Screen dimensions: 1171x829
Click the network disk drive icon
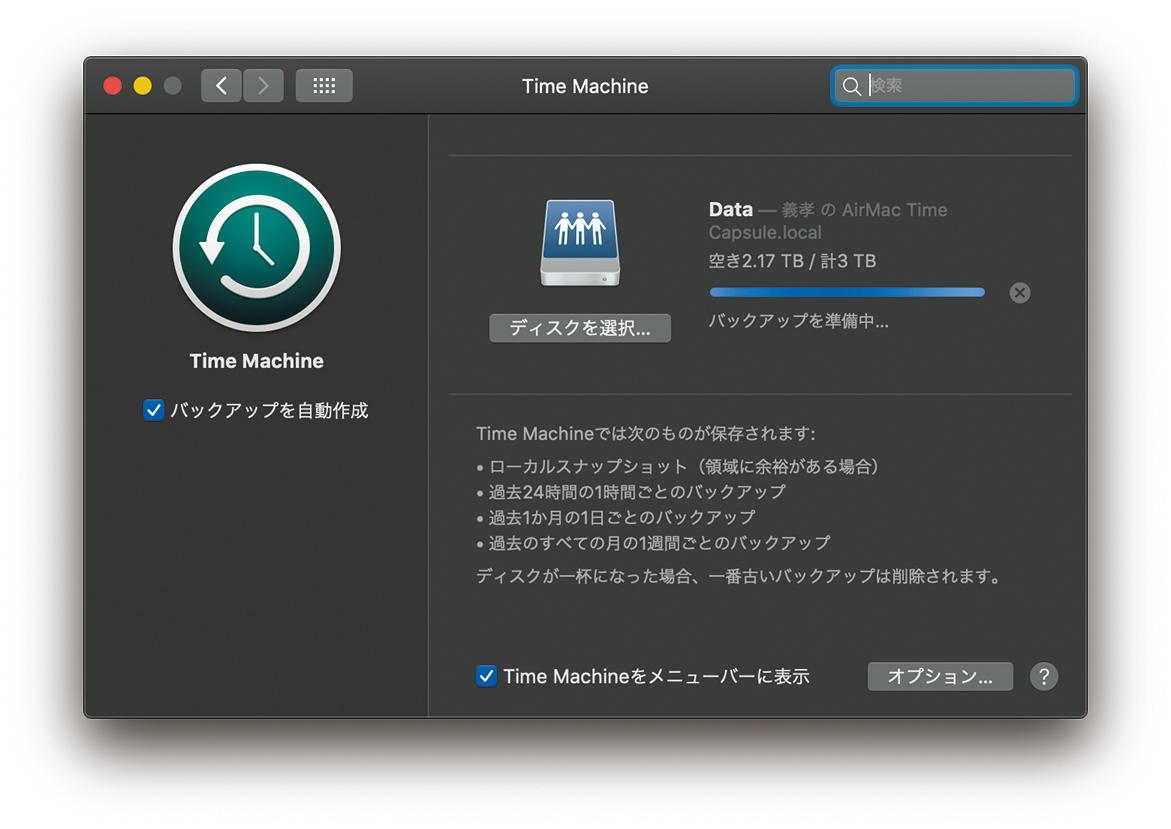click(x=580, y=243)
